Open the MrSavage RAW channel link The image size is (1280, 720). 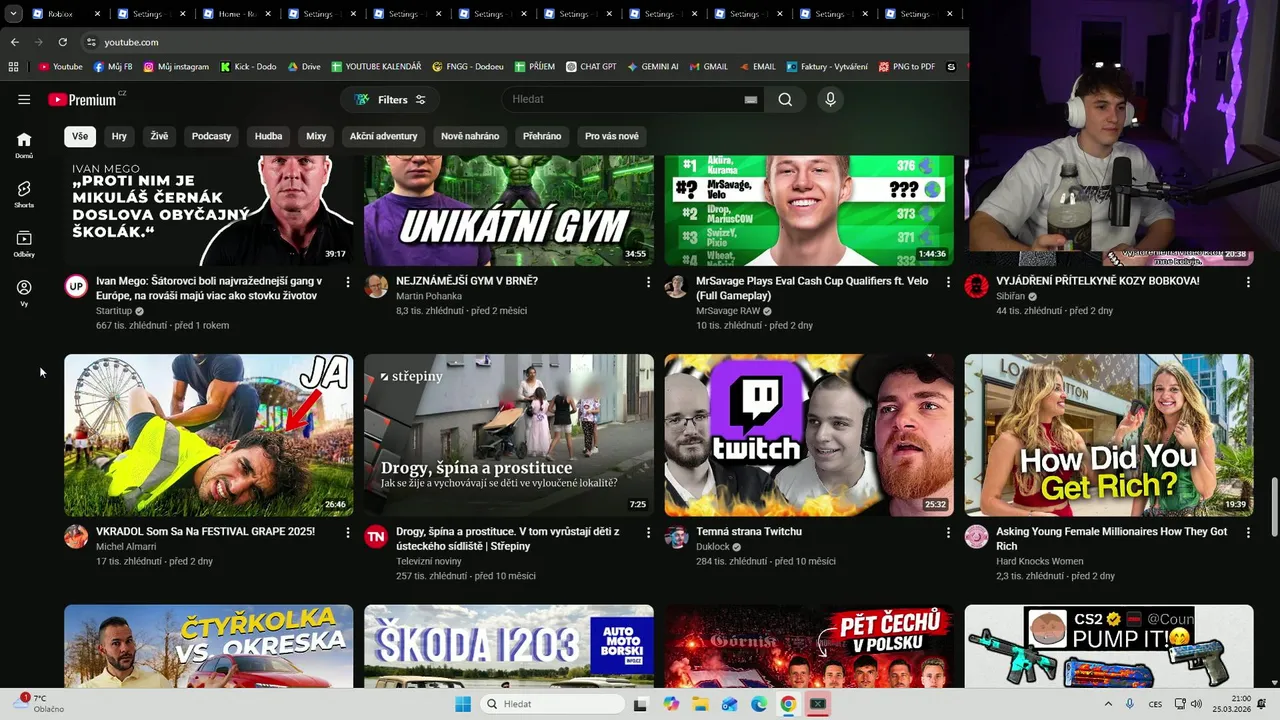728,311
